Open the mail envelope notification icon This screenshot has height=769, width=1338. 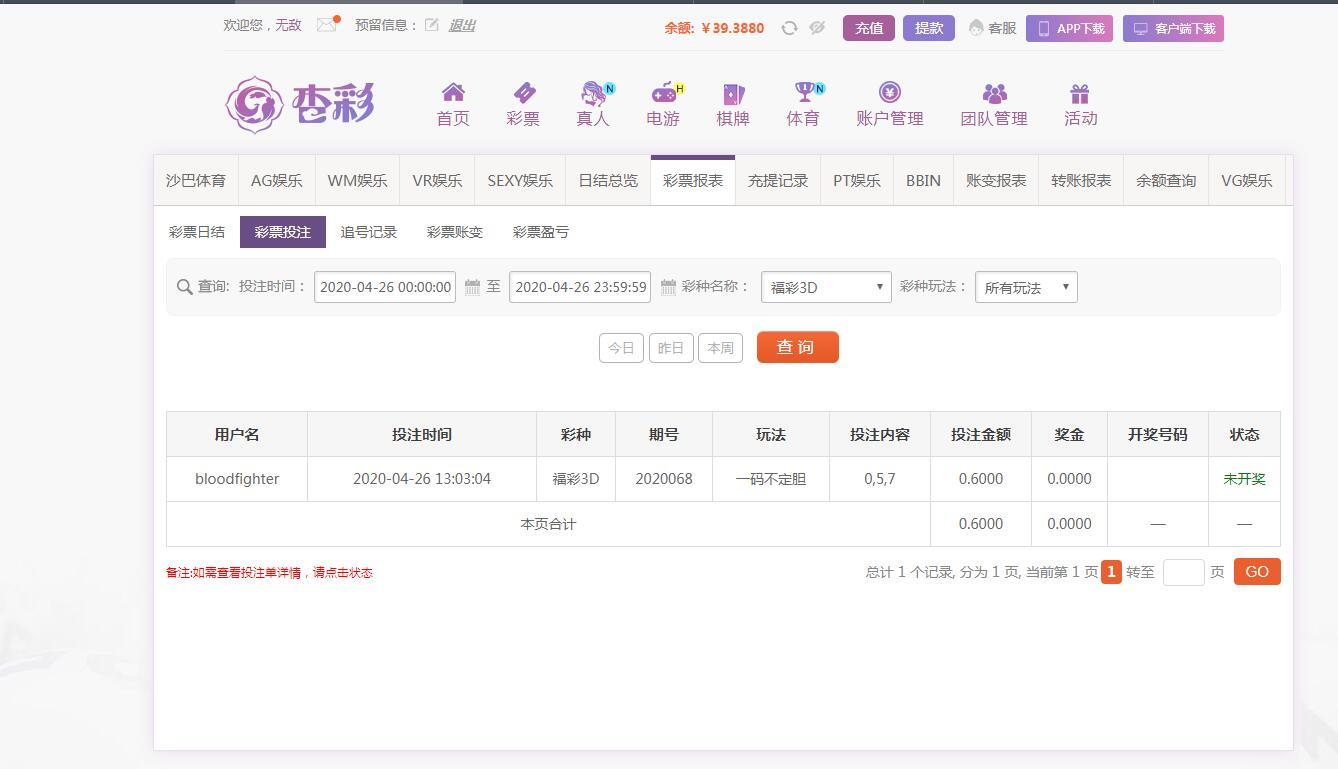click(x=327, y=25)
